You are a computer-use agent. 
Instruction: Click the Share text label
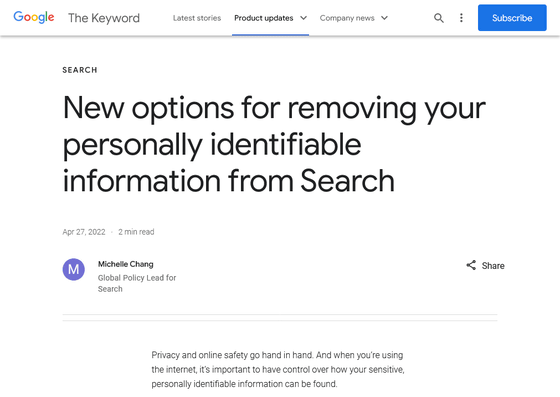point(493,266)
